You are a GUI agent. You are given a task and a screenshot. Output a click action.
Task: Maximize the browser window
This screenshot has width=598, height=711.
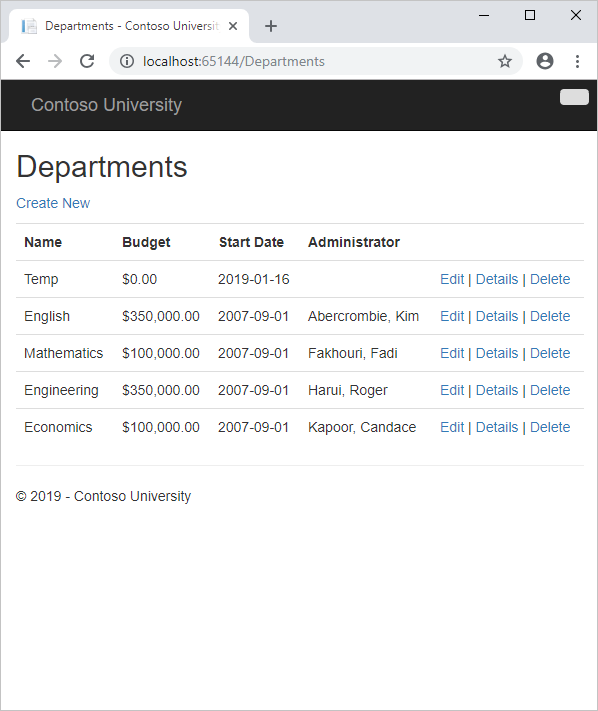pos(530,15)
